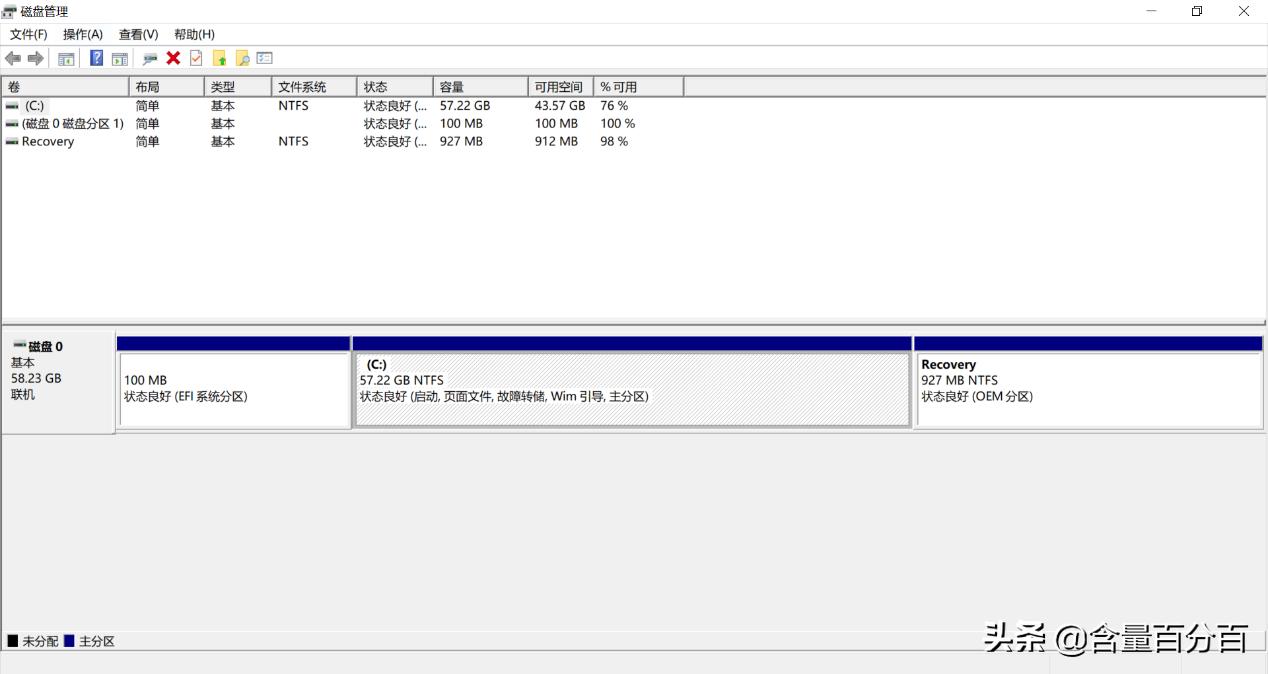Click the connect/refresh drive toolbar icon
Screen dimensions: 1268x674
(150, 58)
